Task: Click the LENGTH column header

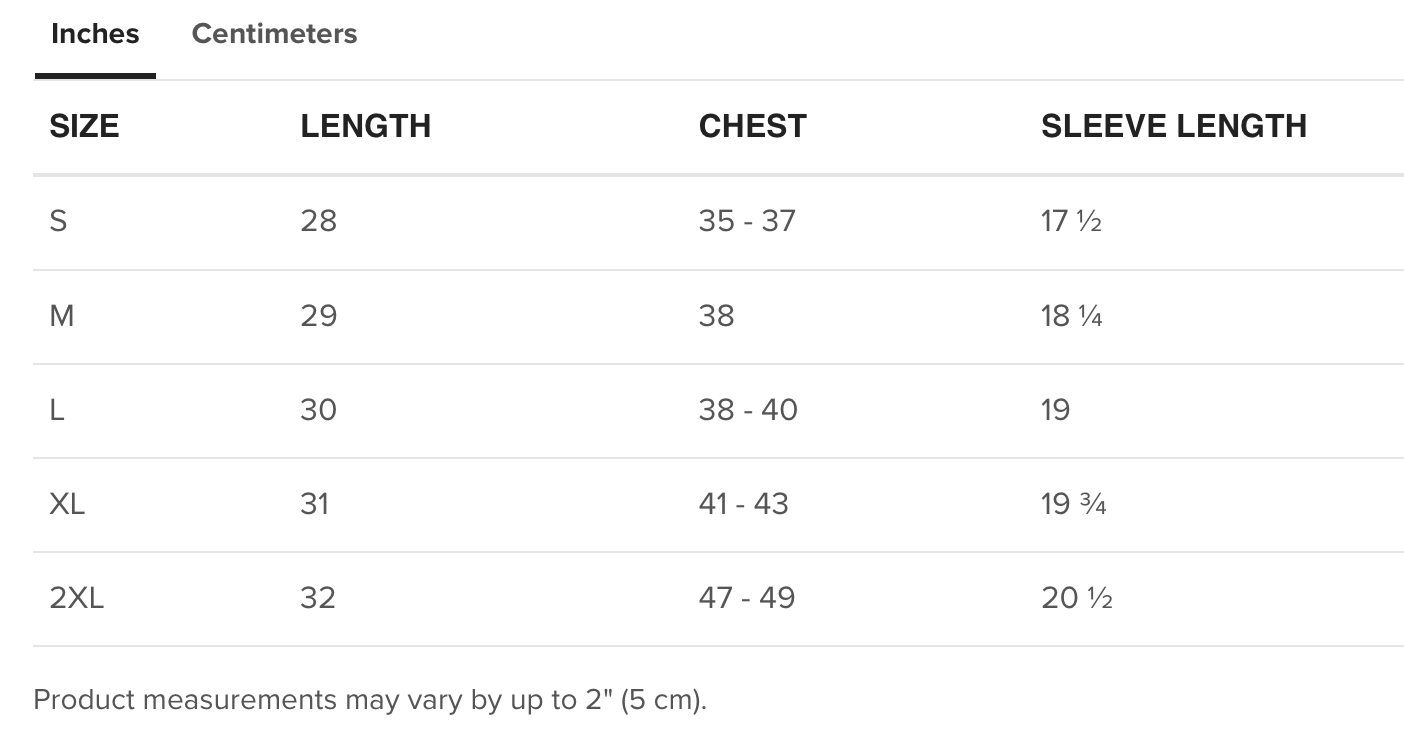Action: (x=365, y=126)
